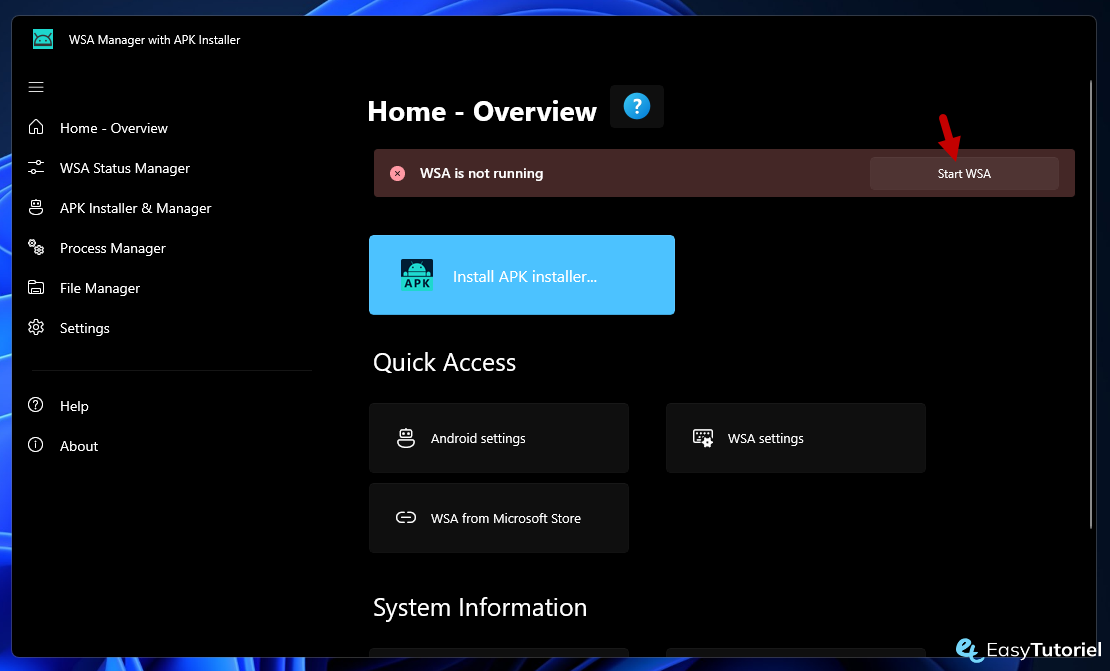1110x671 pixels.
Task: Open WSA Status Manager page
Action: [125, 168]
